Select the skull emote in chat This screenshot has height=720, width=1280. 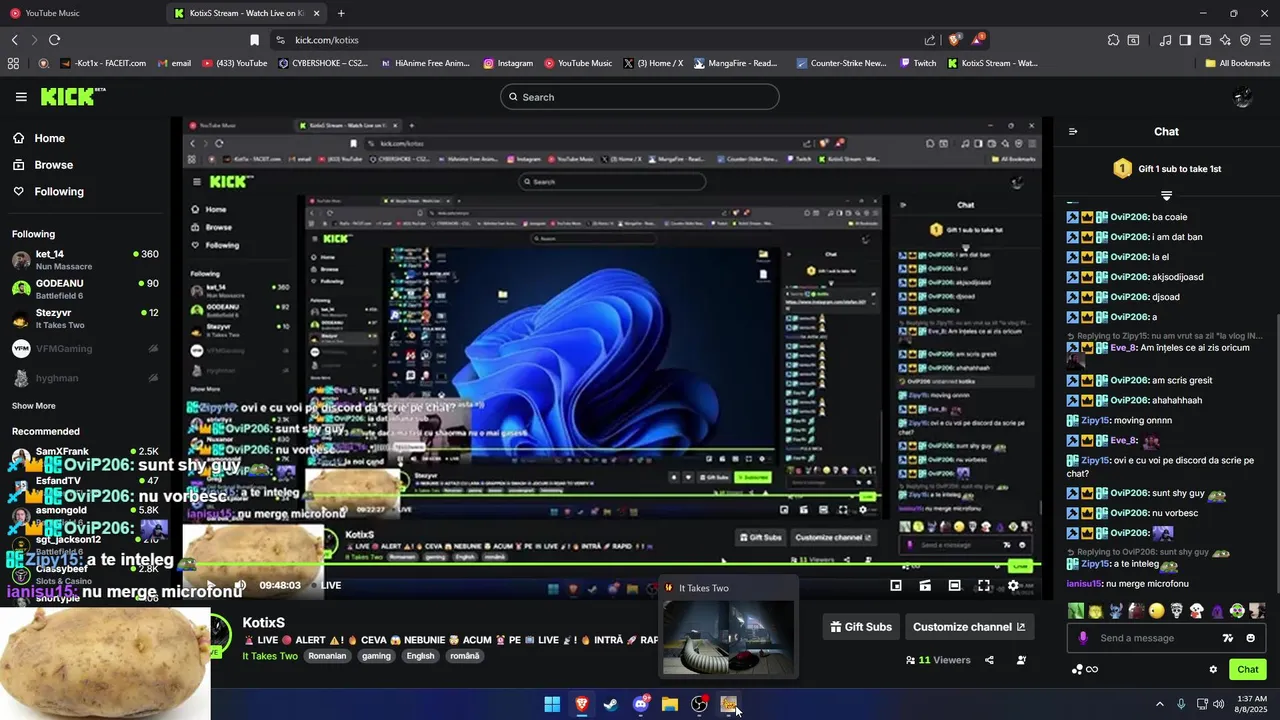coord(1176,610)
